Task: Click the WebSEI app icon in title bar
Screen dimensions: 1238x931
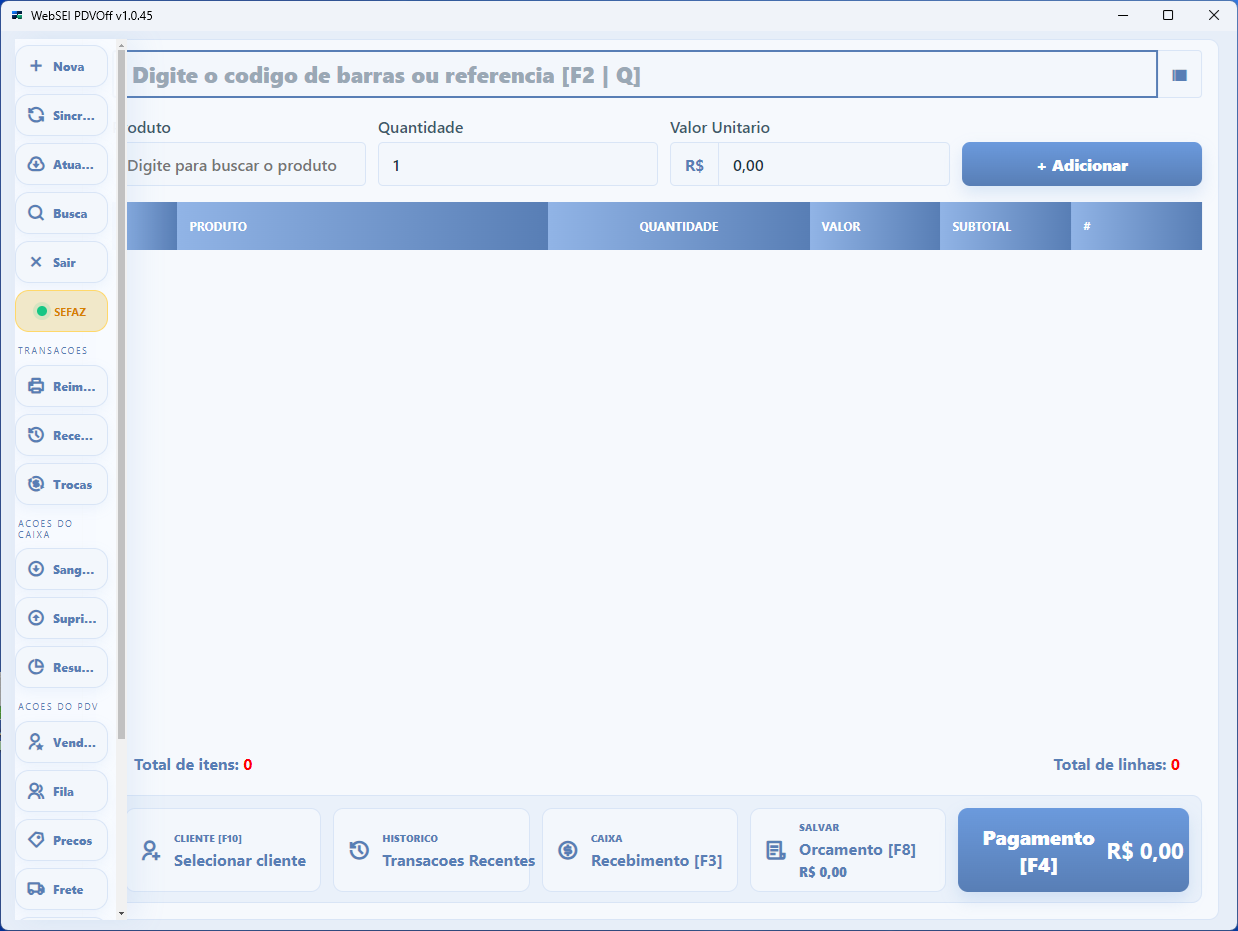Action: pyautogui.click(x=17, y=15)
